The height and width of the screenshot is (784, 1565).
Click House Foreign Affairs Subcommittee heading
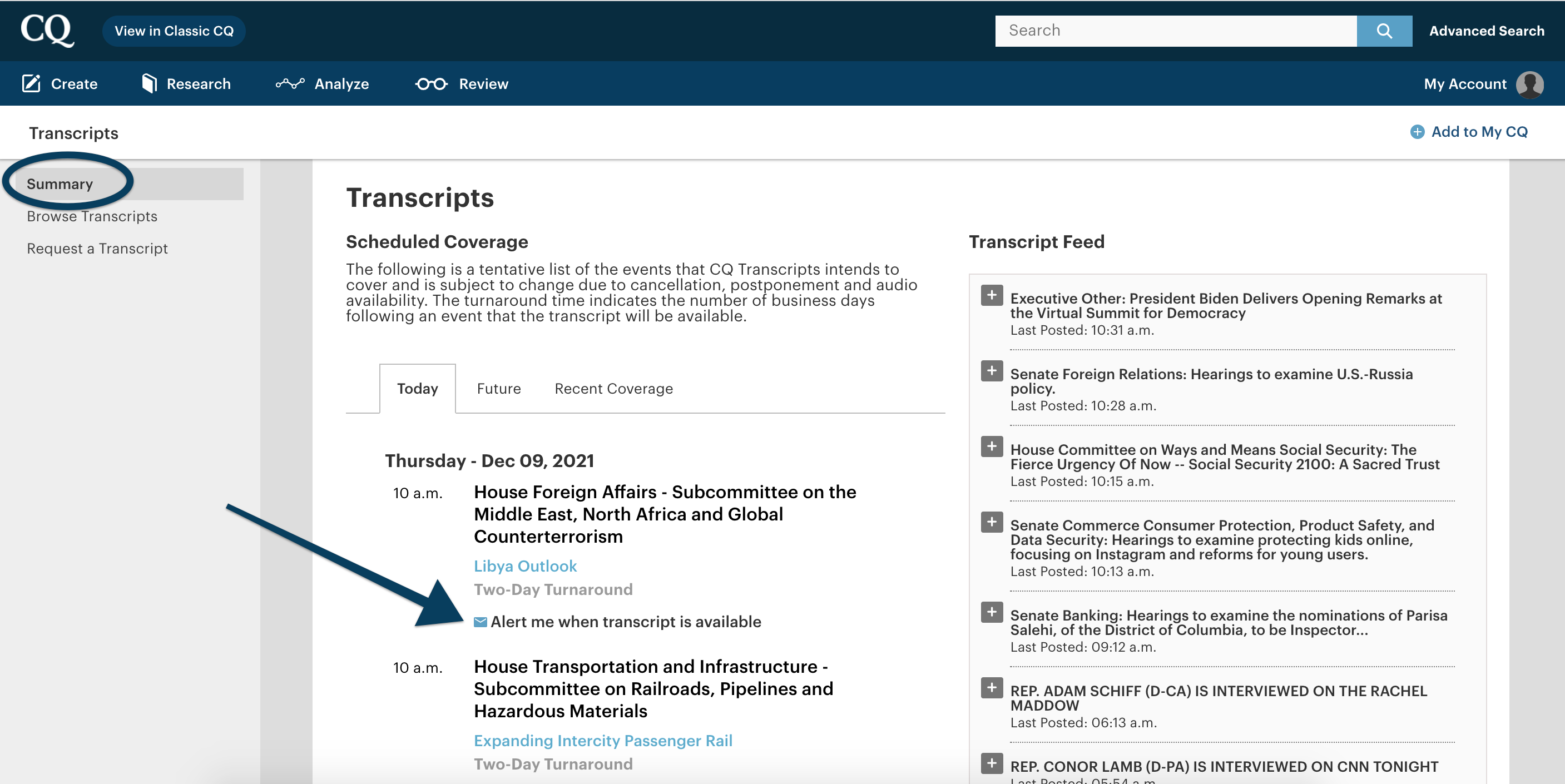(x=665, y=514)
